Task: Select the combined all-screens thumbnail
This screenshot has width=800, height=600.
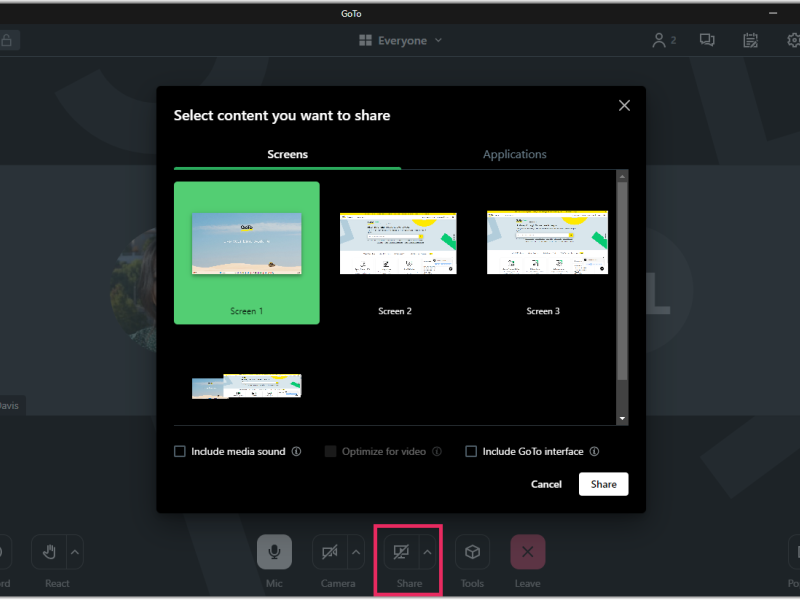Action: click(247, 386)
